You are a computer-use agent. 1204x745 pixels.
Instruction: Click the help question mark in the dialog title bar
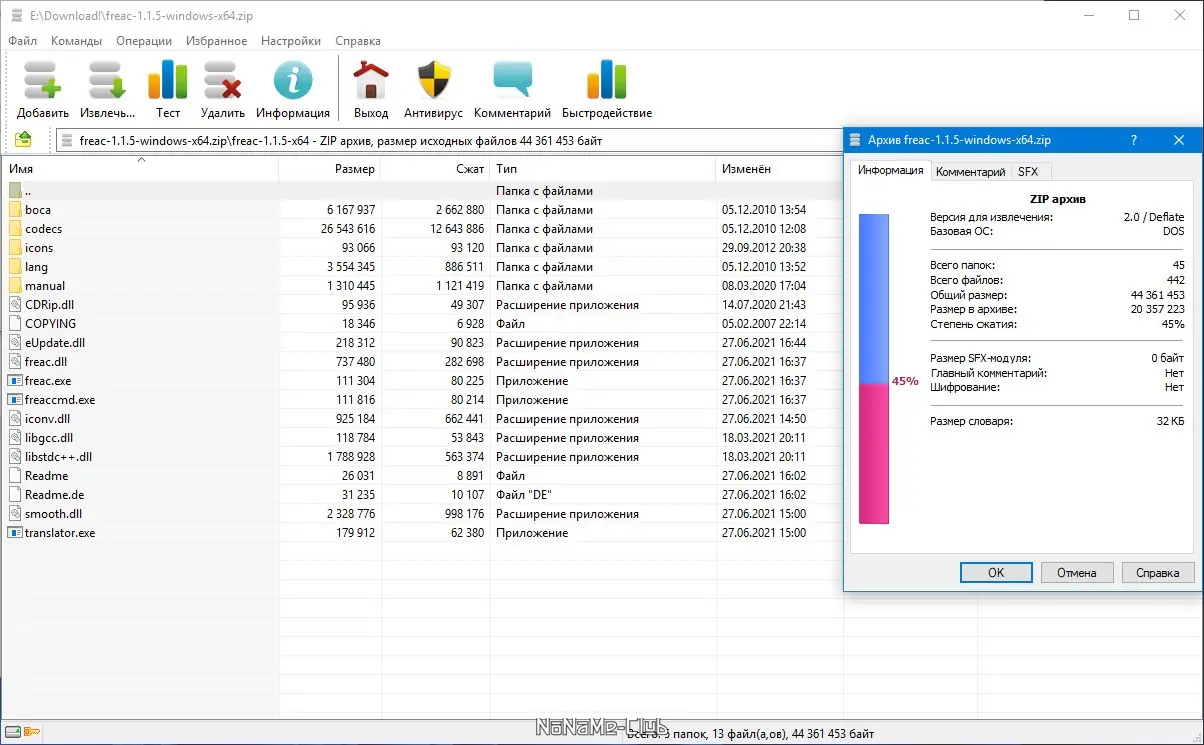coord(1133,141)
